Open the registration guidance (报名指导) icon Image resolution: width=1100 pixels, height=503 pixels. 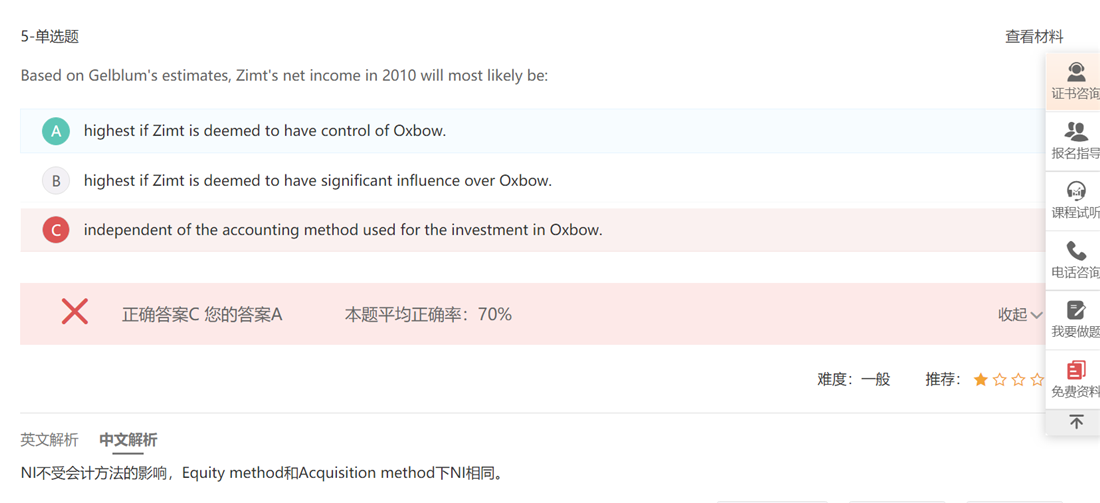pyautogui.click(x=1076, y=131)
